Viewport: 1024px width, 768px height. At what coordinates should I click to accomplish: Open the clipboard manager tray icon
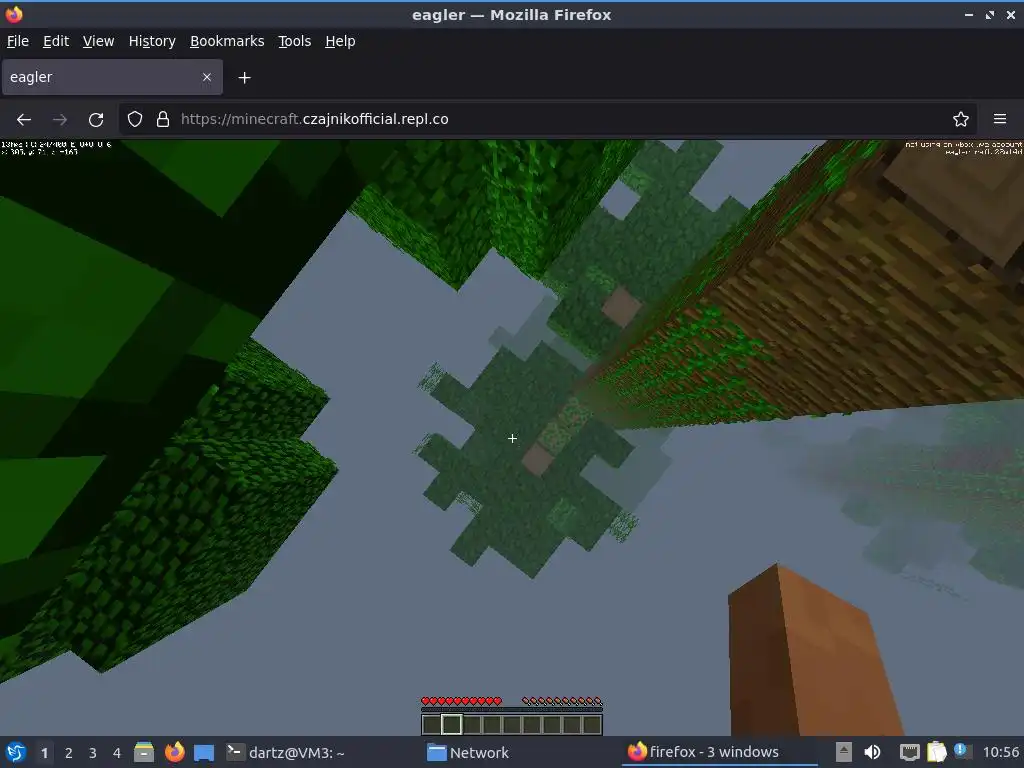[936, 752]
